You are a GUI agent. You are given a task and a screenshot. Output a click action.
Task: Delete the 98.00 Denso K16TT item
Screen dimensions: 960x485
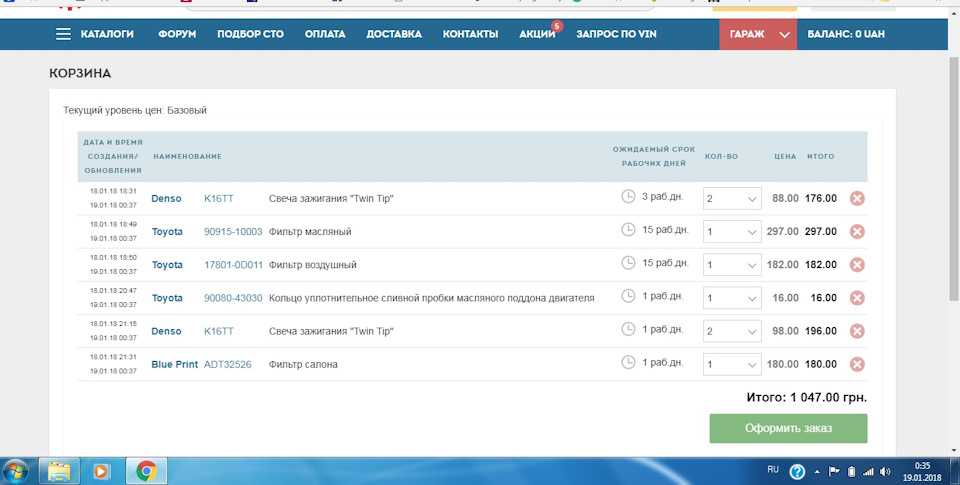pyautogui.click(x=857, y=331)
